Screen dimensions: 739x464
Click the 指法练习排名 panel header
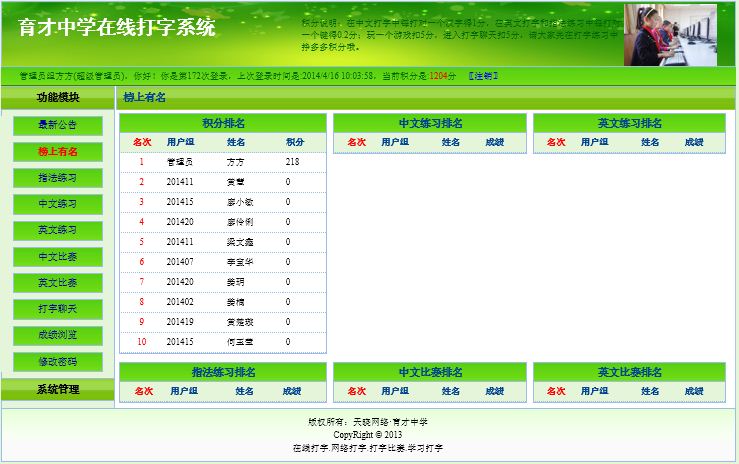[223, 372]
